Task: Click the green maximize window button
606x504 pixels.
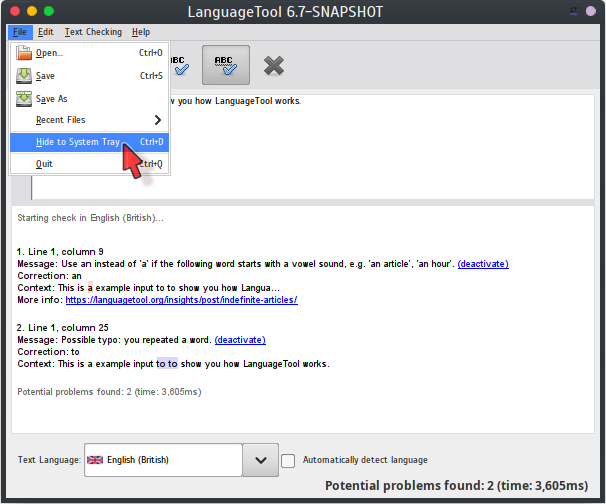Action: point(49,11)
